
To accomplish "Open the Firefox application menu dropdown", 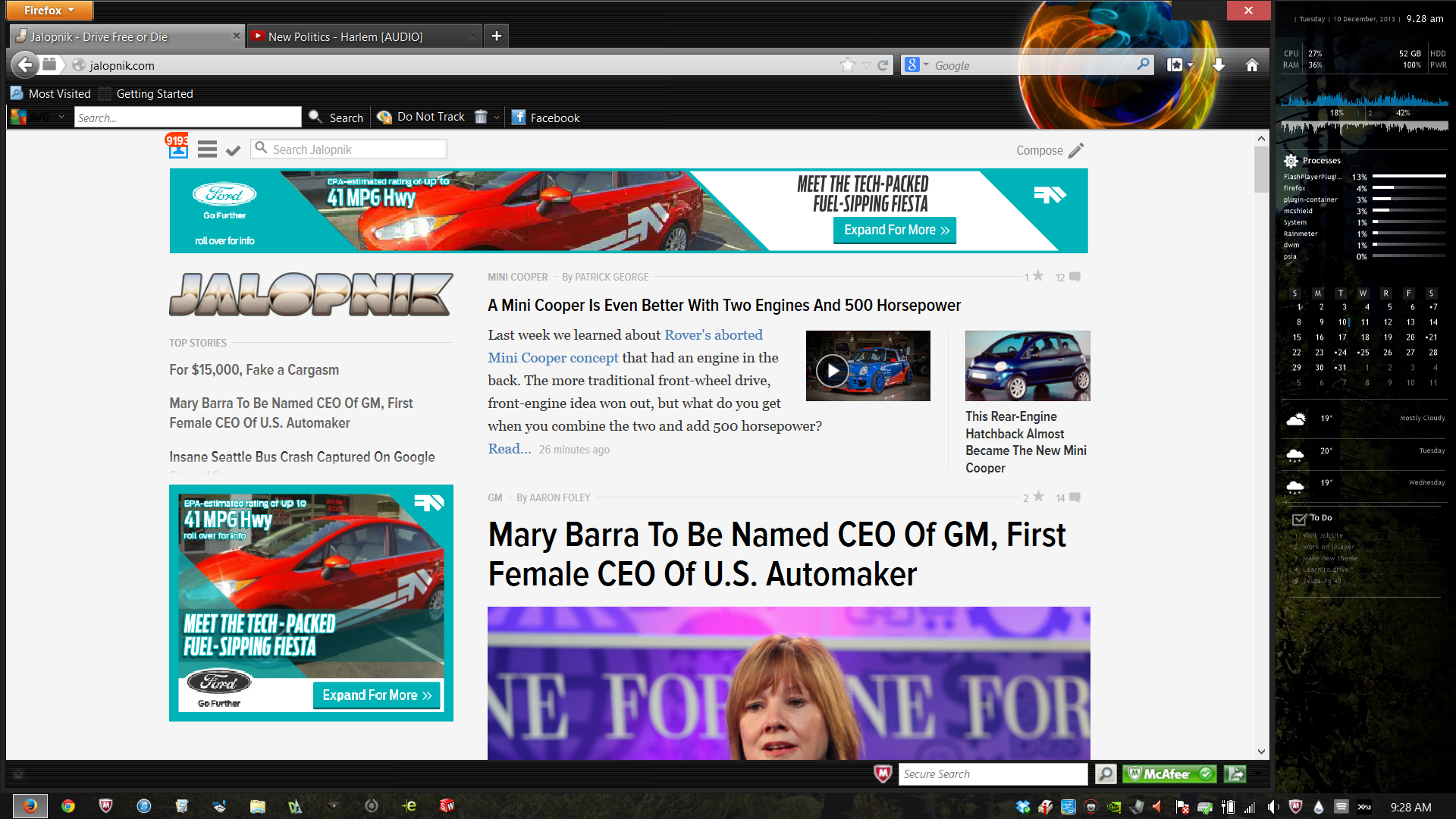I will (x=49, y=10).
